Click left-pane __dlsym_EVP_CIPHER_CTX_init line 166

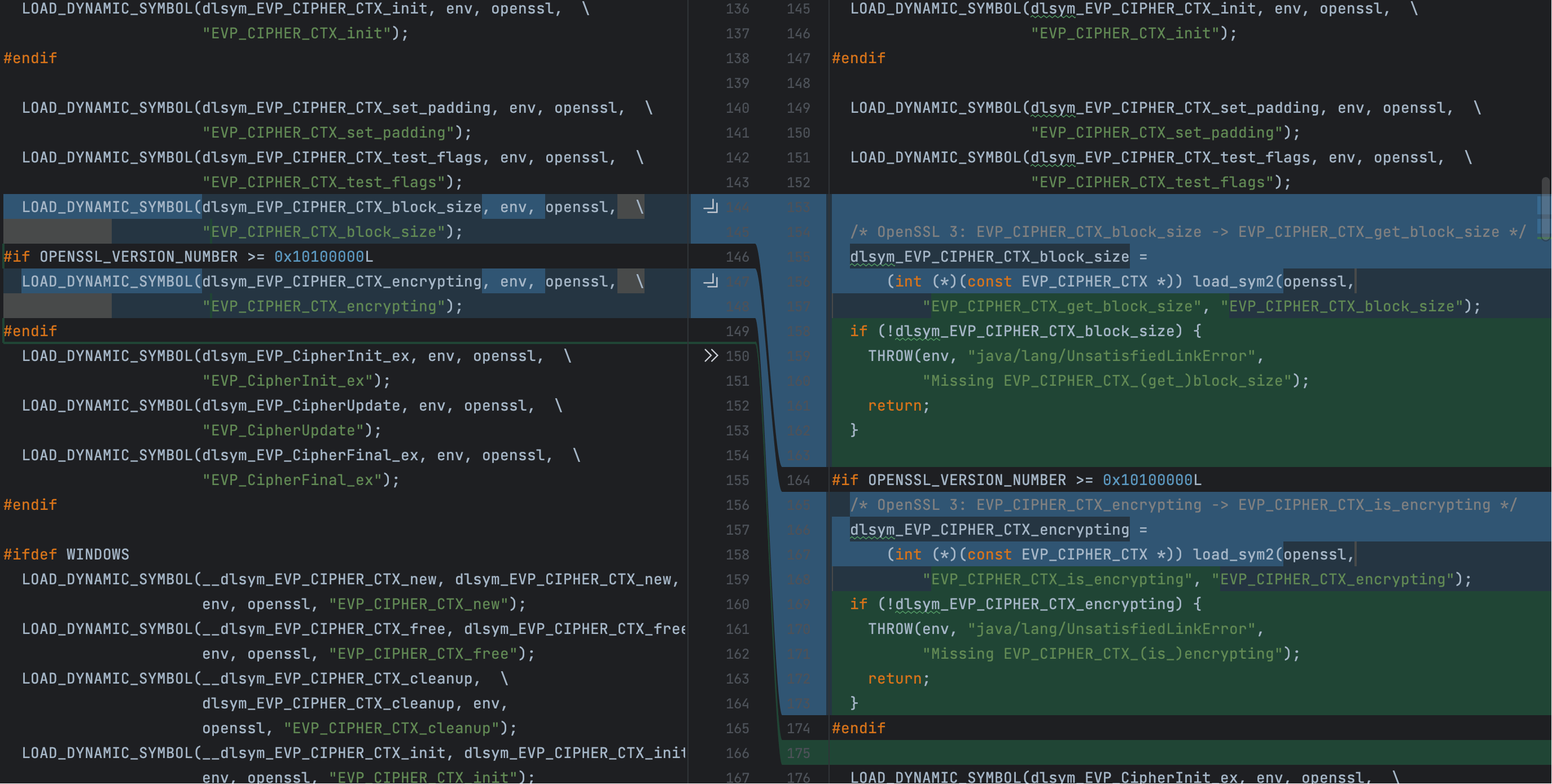tap(354, 752)
